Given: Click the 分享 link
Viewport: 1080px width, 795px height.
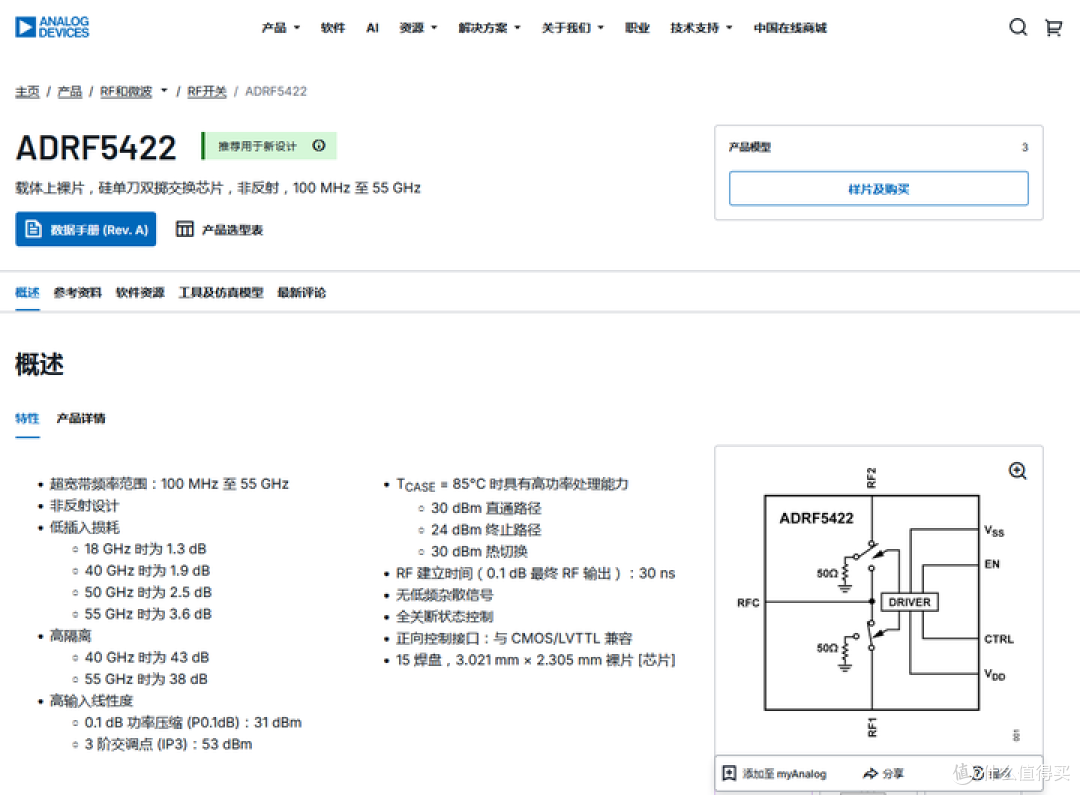Looking at the screenshot, I should coord(893,774).
